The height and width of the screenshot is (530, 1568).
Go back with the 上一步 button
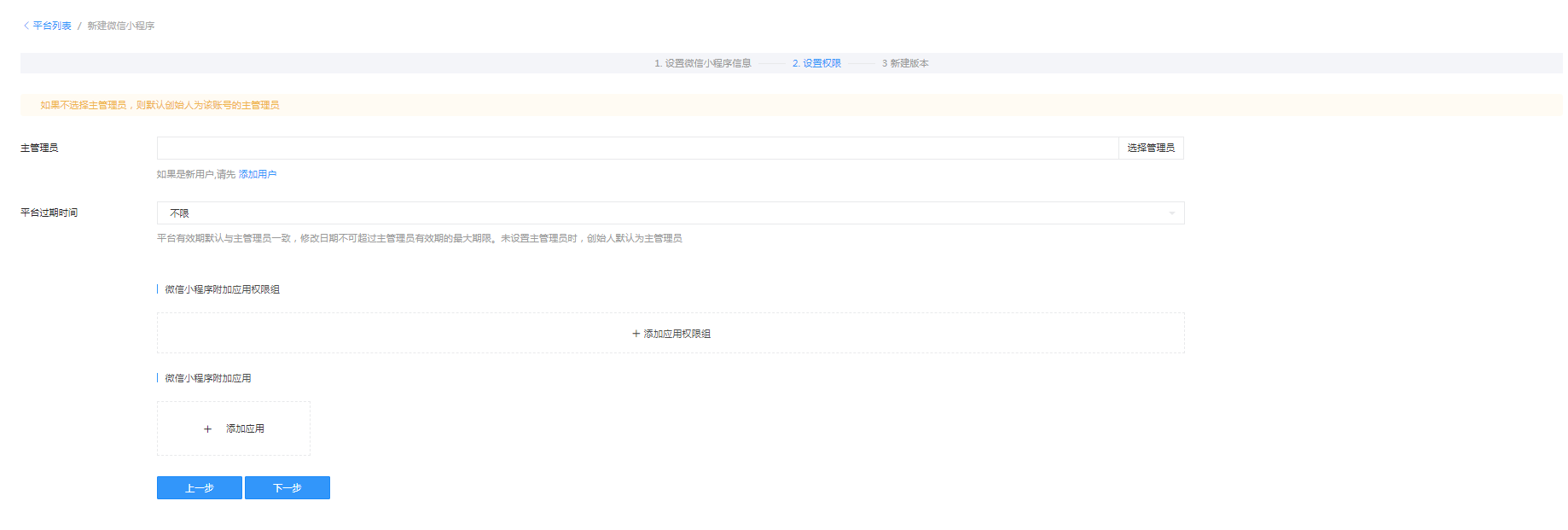[x=200, y=488]
